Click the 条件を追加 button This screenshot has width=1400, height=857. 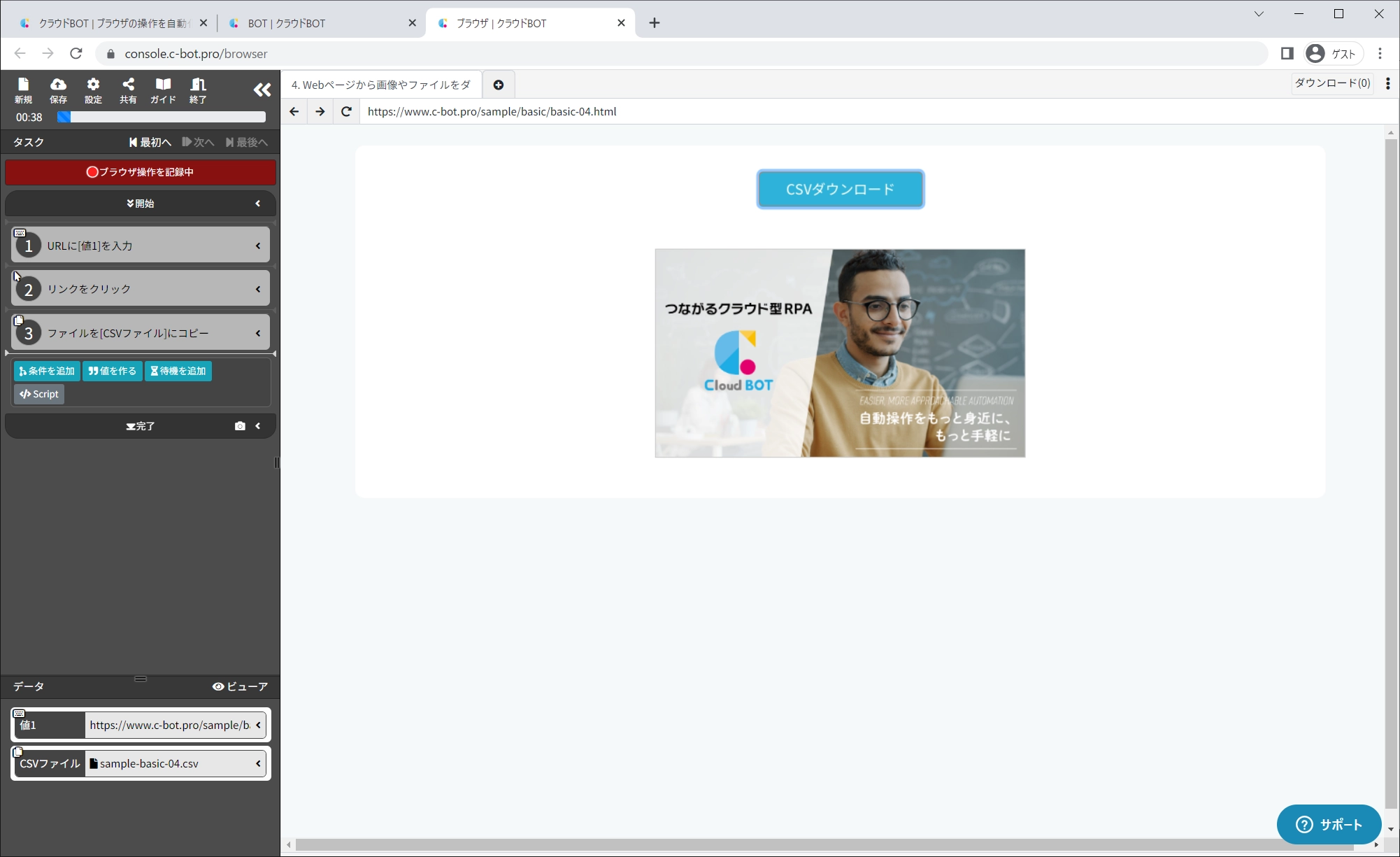coord(47,371)
